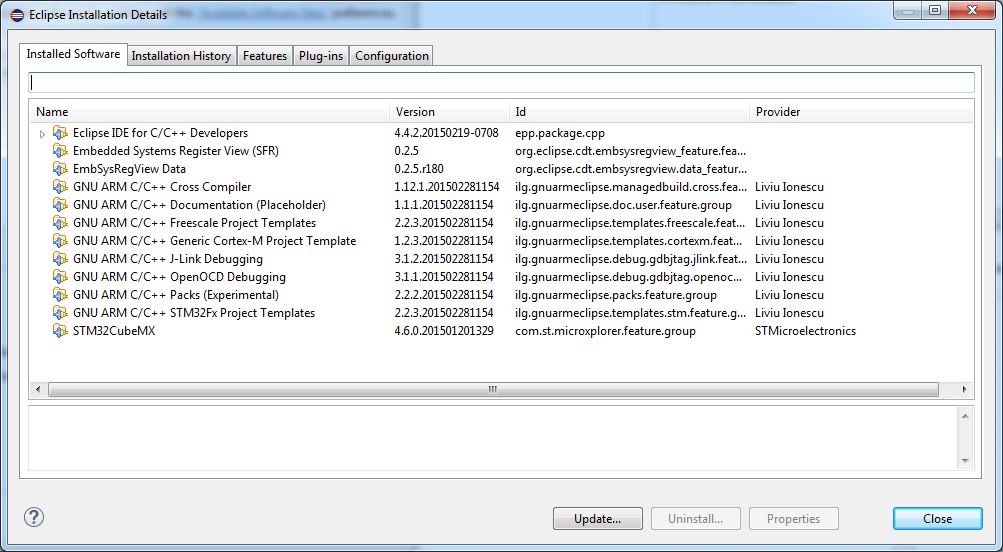Click the J-Link Debugging feature icon
This screenshot has height=552, width=1003.
pyautogui.click(x=60, y=259)
